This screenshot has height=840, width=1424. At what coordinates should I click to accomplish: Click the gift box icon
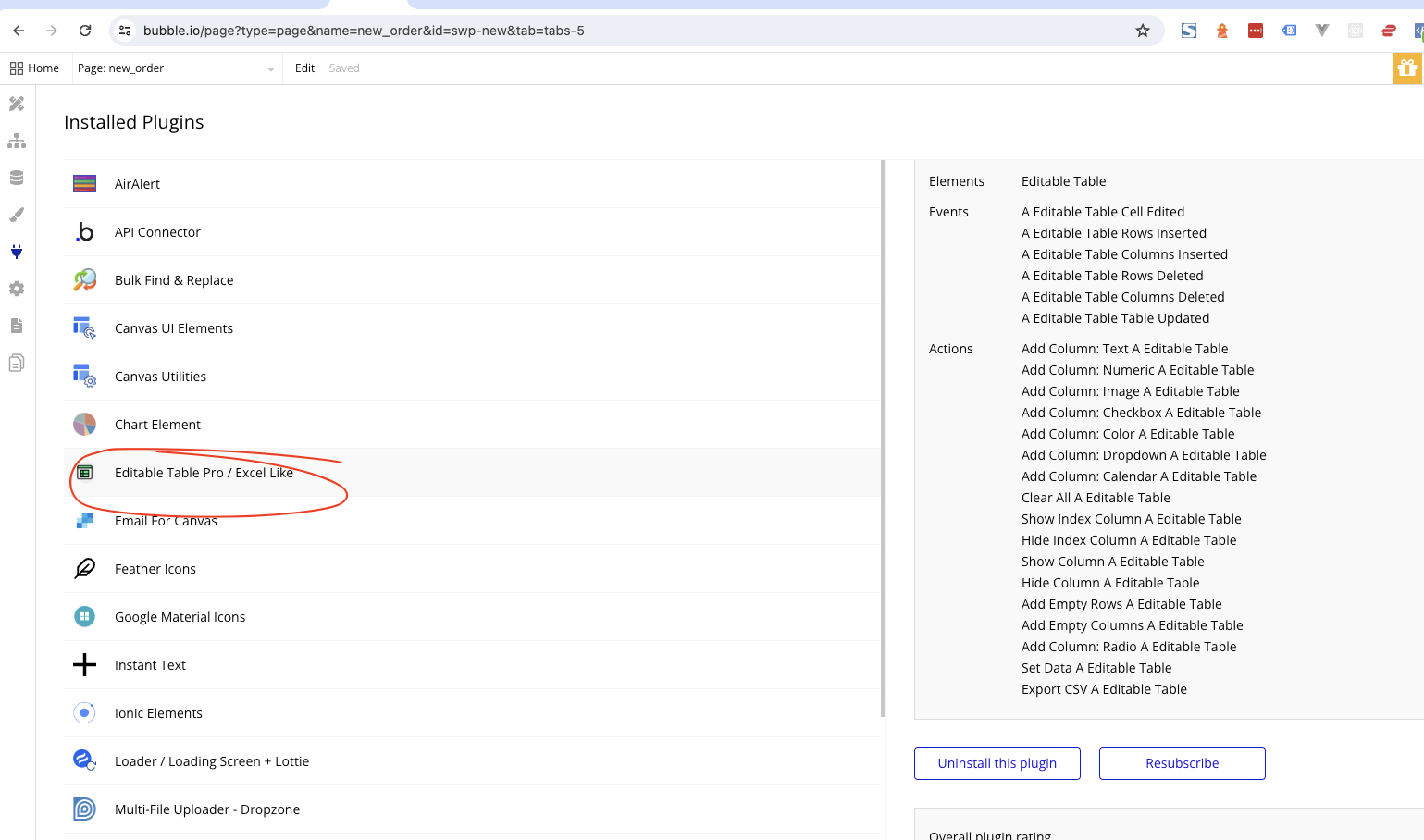pyautogui.click(x=1407, y=68)
